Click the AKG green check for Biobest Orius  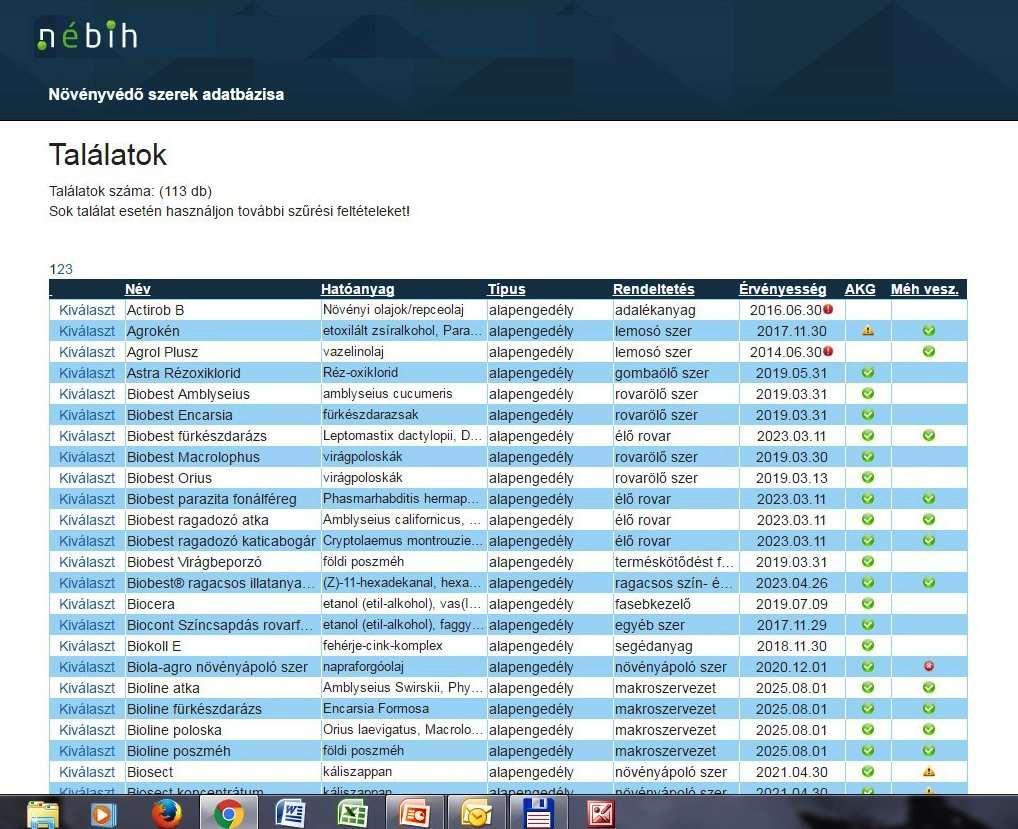coord(867,477)
